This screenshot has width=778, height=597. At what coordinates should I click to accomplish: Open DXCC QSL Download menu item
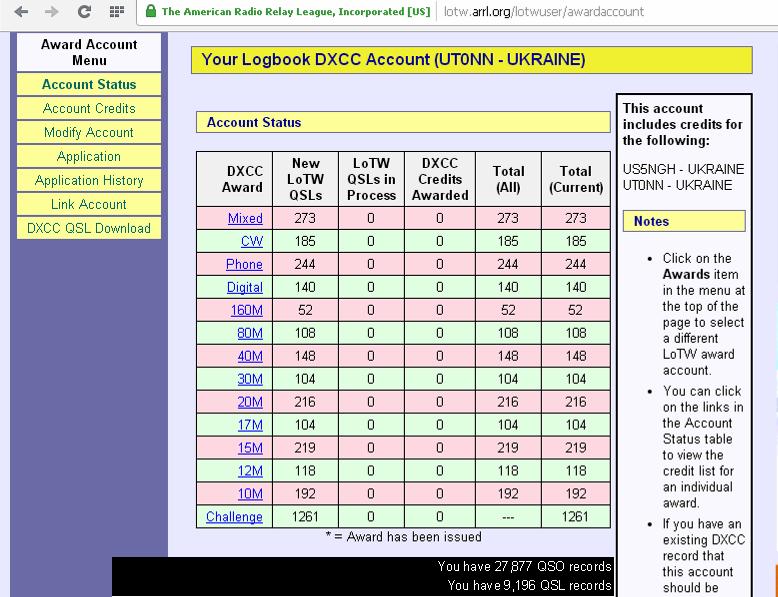(89, 228)
